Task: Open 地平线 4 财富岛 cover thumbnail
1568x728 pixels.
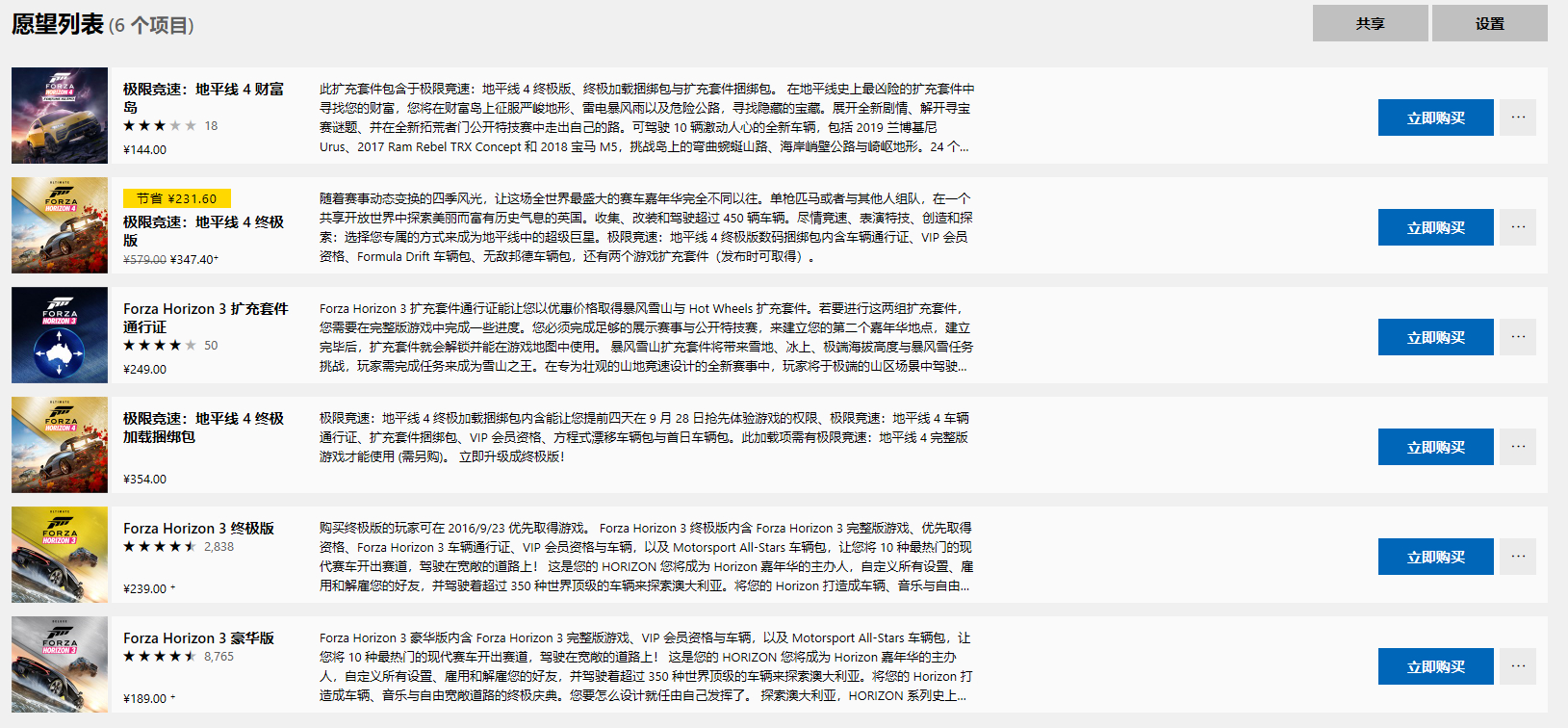Action: click(60, 116)
